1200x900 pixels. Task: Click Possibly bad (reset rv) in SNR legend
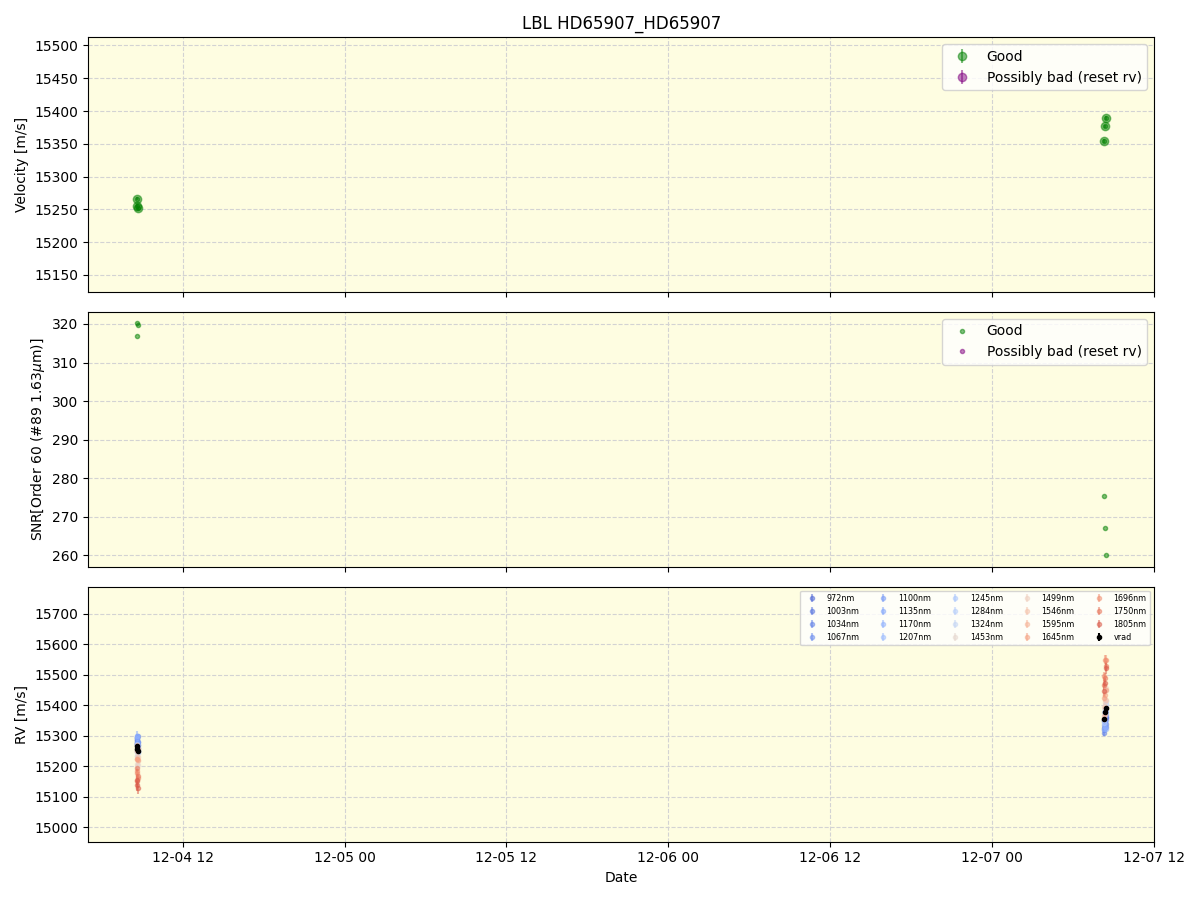point(1064,351)
